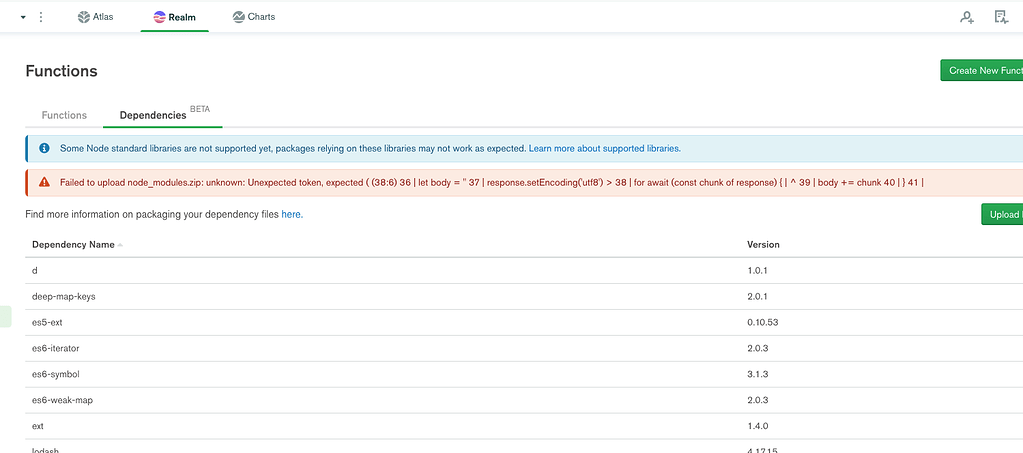Viewport: 1023px width, 453px height.
Task: Click the invite user icon
Action: 966,17
